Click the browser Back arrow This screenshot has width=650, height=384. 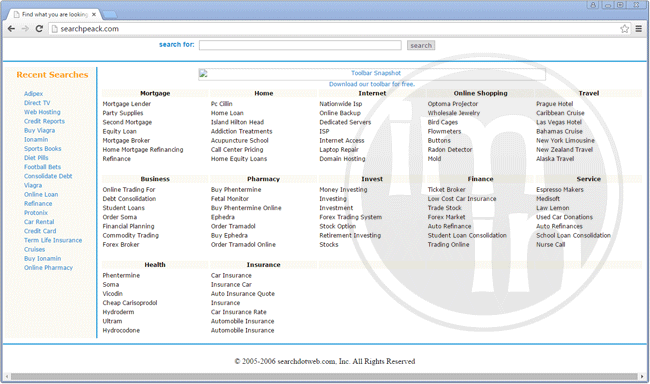click(x=11, y=29)
